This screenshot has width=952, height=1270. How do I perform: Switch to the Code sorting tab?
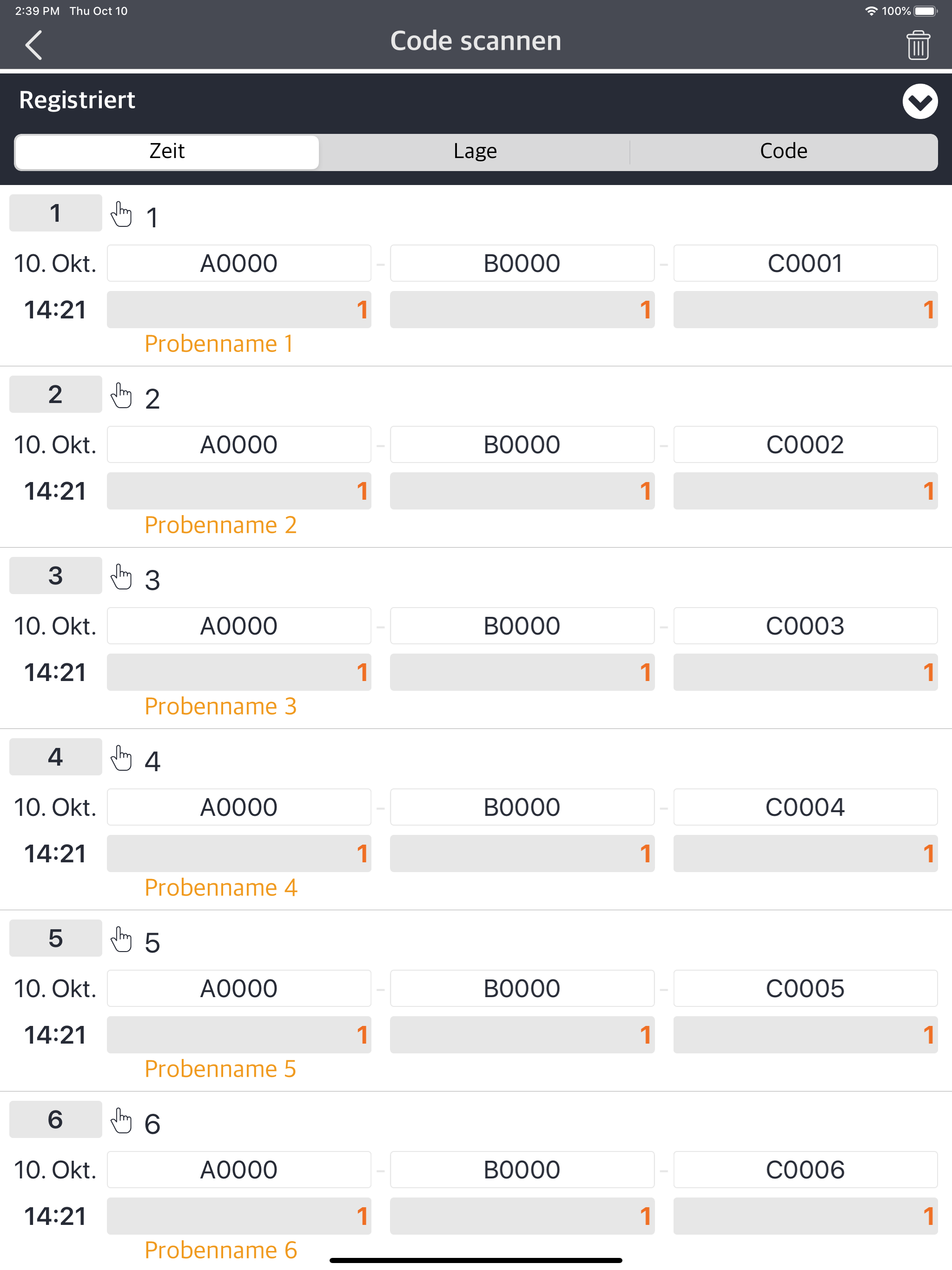pos(783,152)
